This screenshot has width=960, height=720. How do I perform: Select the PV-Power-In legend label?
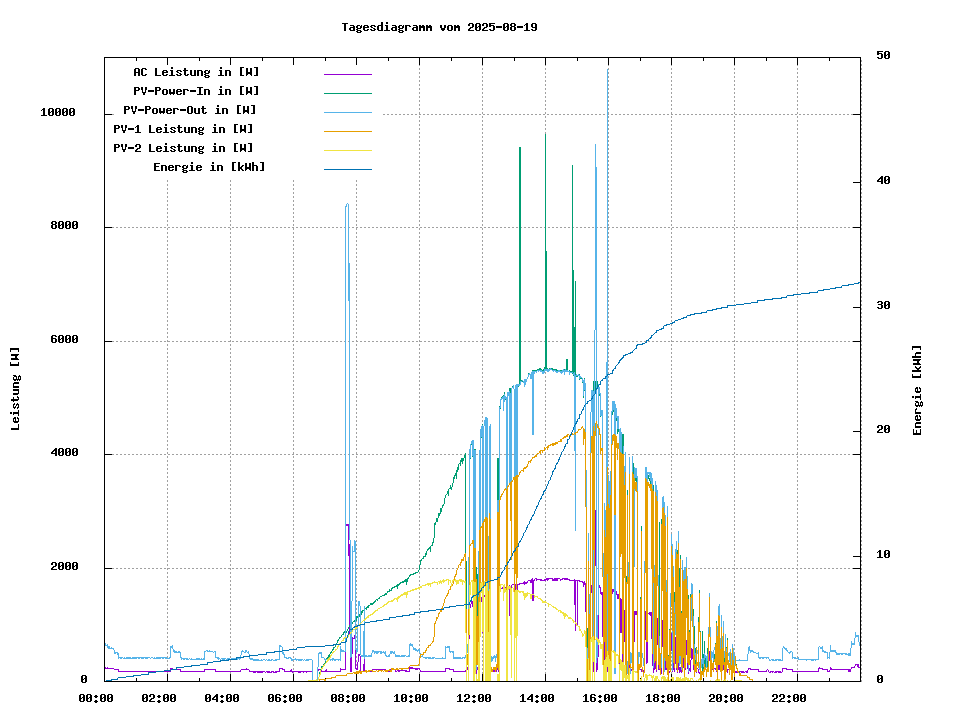[196, 91]
